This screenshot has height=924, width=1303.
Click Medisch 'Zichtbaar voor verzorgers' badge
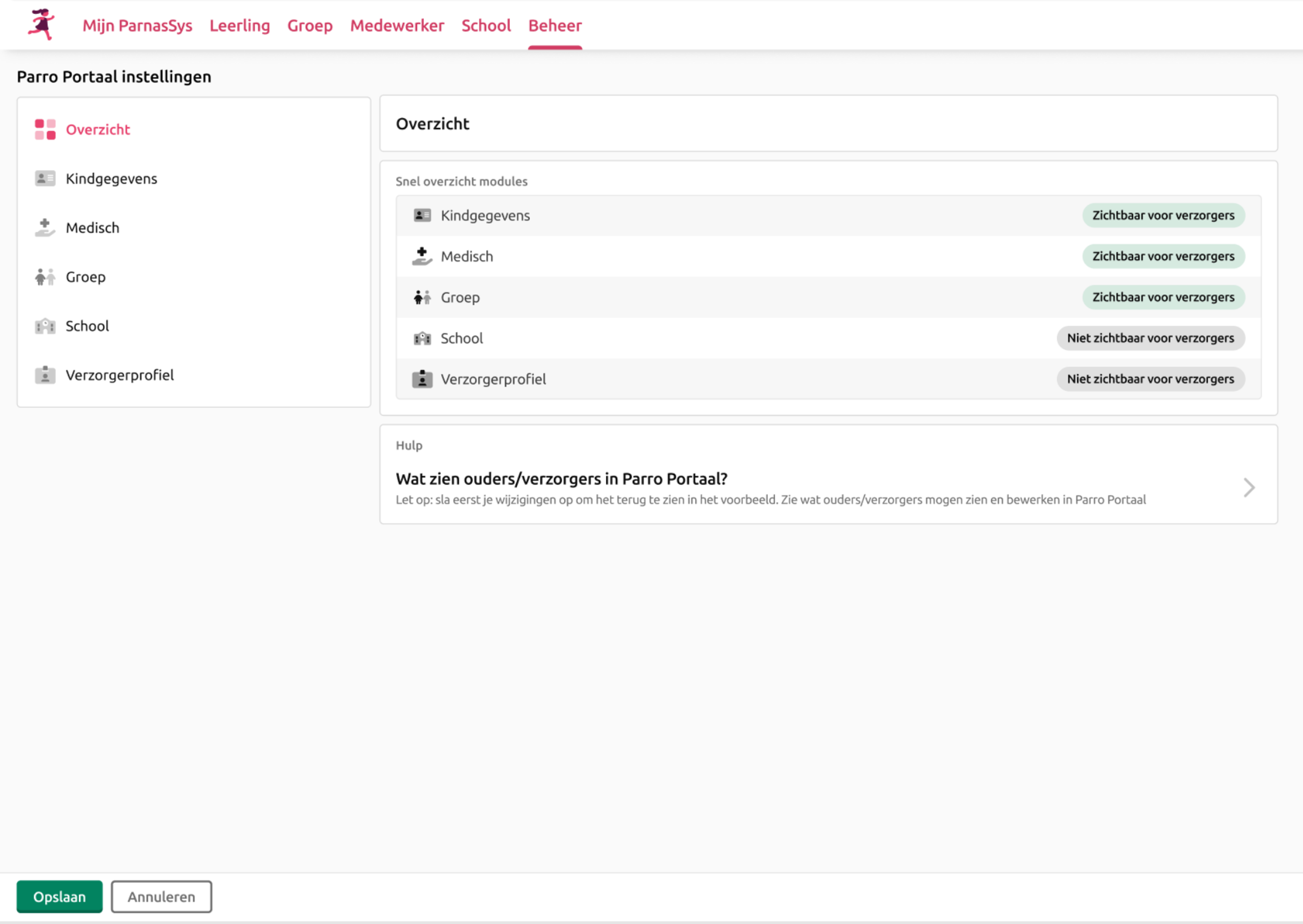pos(1164,256)
